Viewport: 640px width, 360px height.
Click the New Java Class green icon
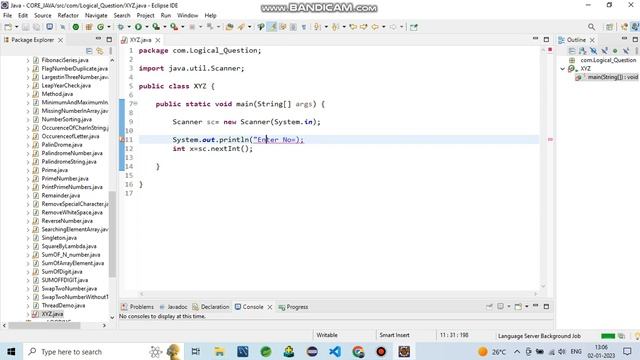coord(100,27)
